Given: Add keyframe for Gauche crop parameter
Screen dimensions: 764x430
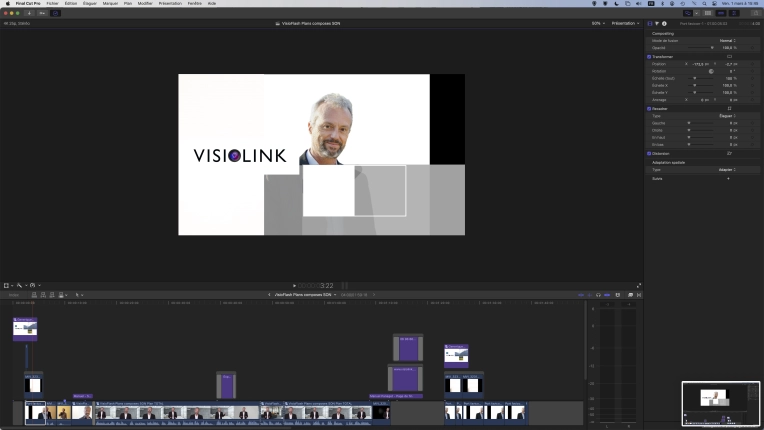Looking at the screenshot, I should point(753,123).
